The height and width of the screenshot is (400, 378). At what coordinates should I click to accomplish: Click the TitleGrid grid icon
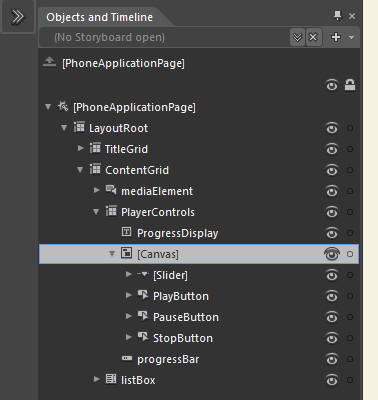(95, 148)
